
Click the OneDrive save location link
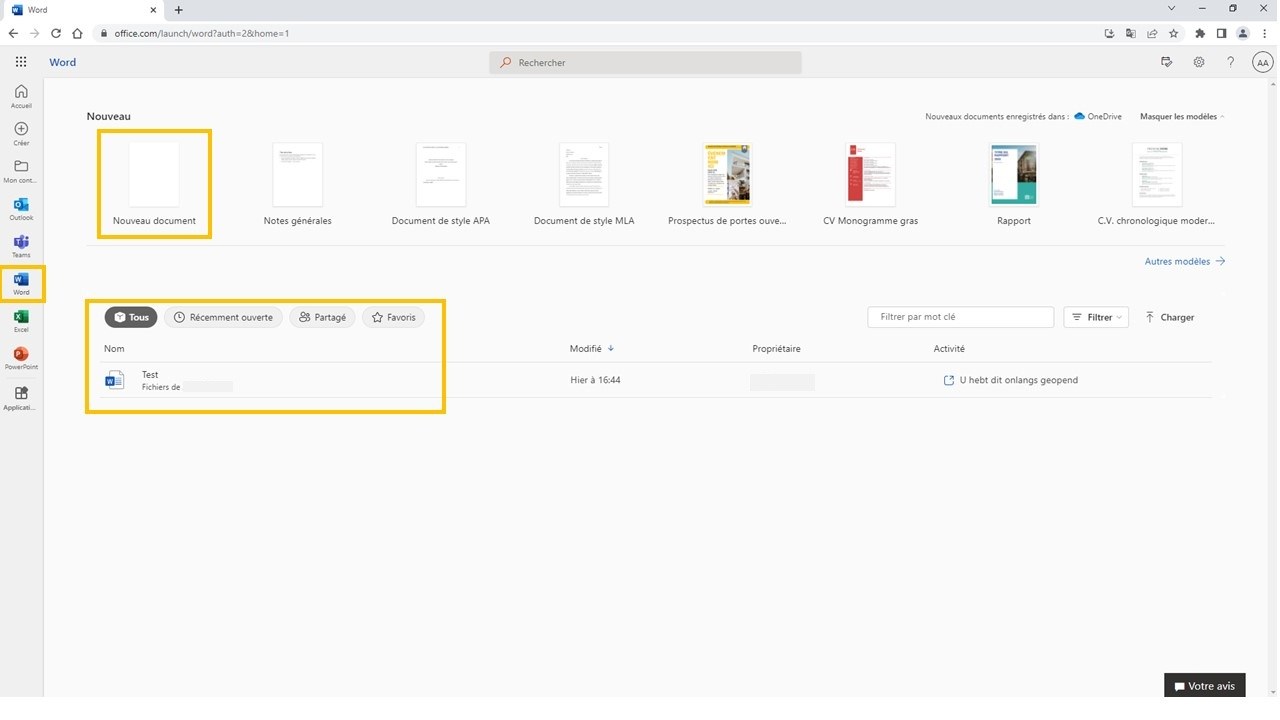tap(1098, 117)
